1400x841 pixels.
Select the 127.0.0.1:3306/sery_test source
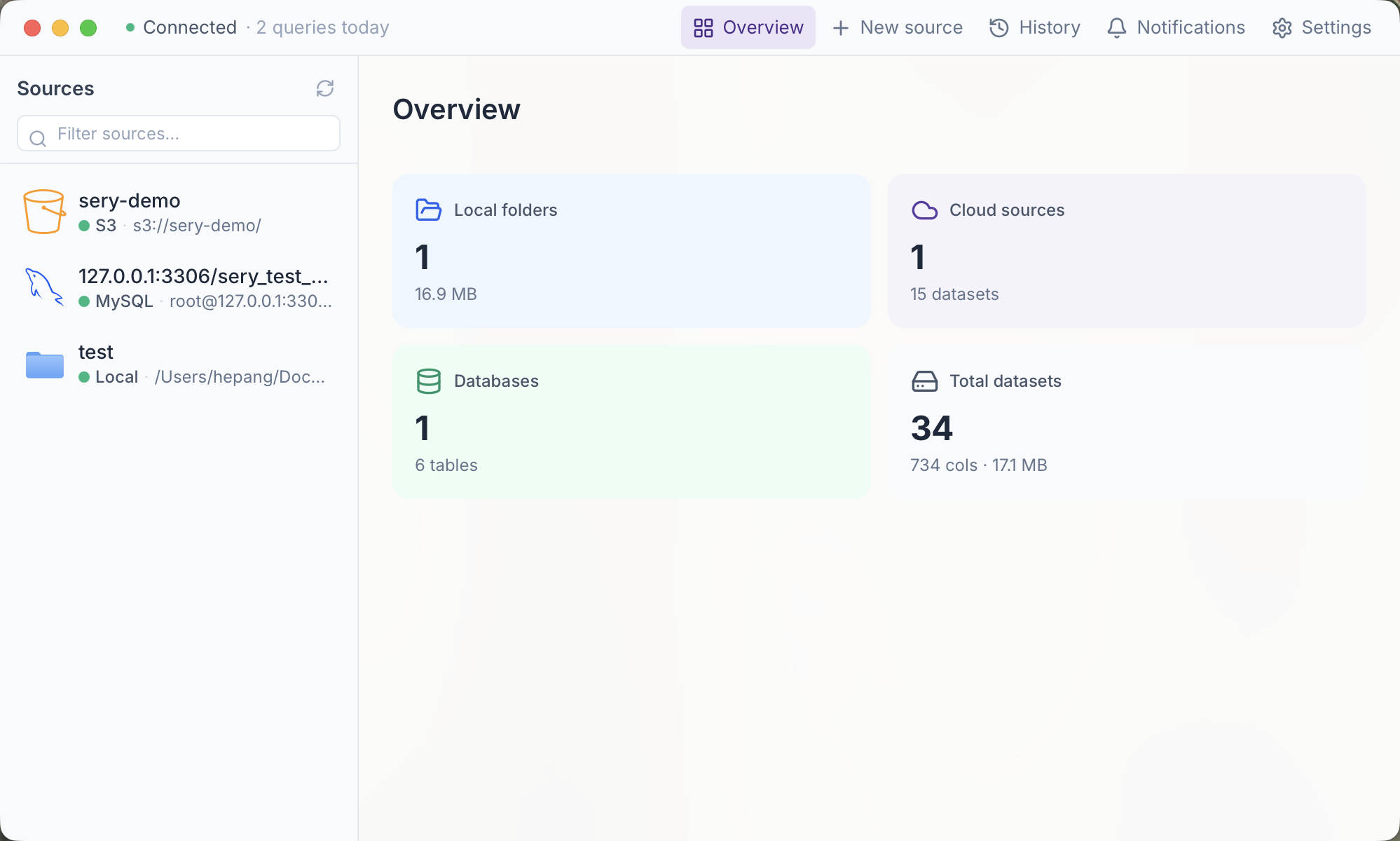click(x=179, y=287)
